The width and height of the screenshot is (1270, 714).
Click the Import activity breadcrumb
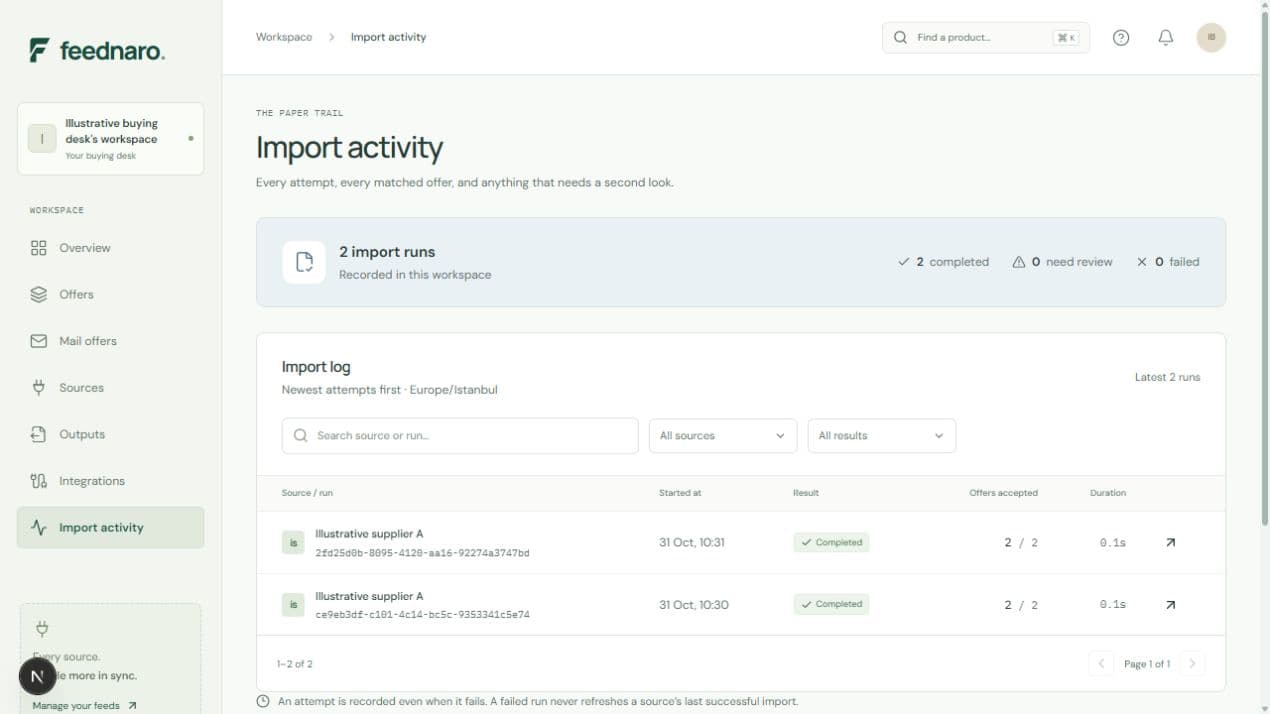click(388, 37)
